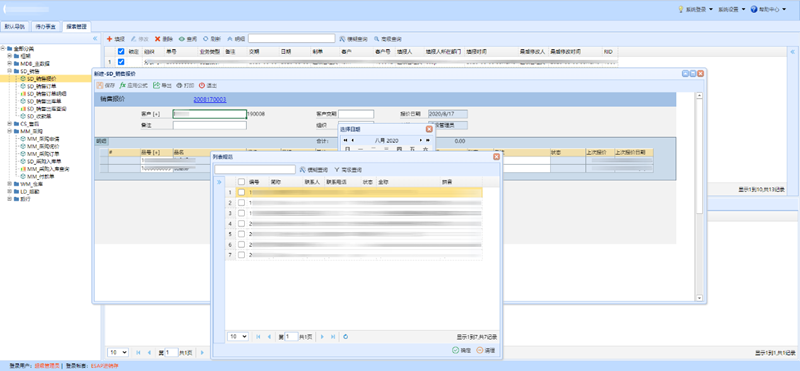Open the SD_收款单 tree node
The width and height of the screenshot is (800, 371).
(40, 116)
